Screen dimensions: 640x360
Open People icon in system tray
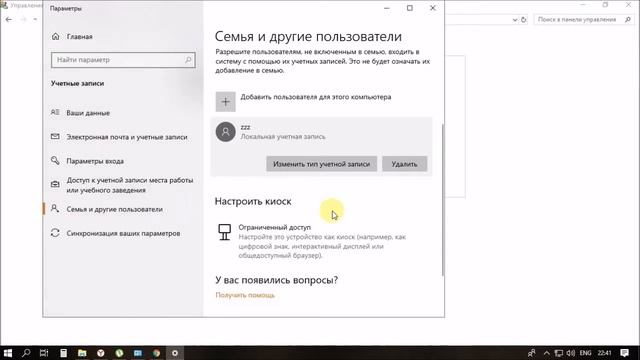(531, 353)
